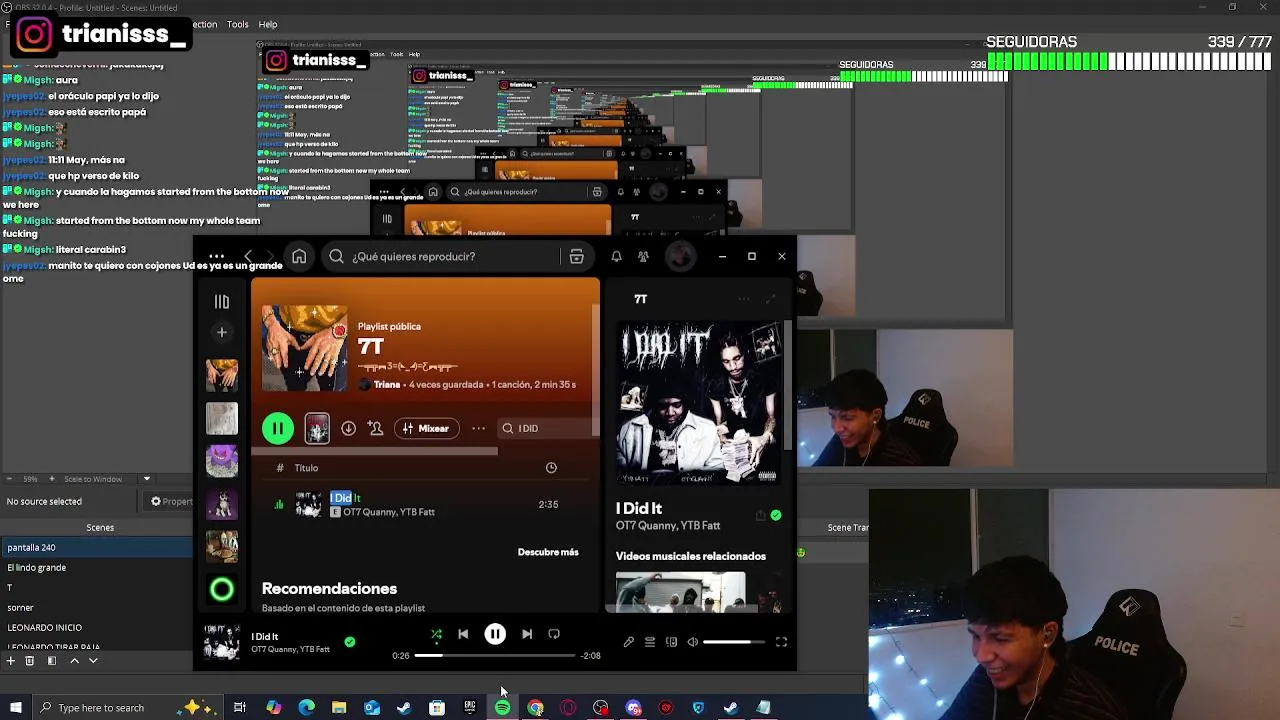Open the green ring playlist in sidebar

[x=222, y=590]
